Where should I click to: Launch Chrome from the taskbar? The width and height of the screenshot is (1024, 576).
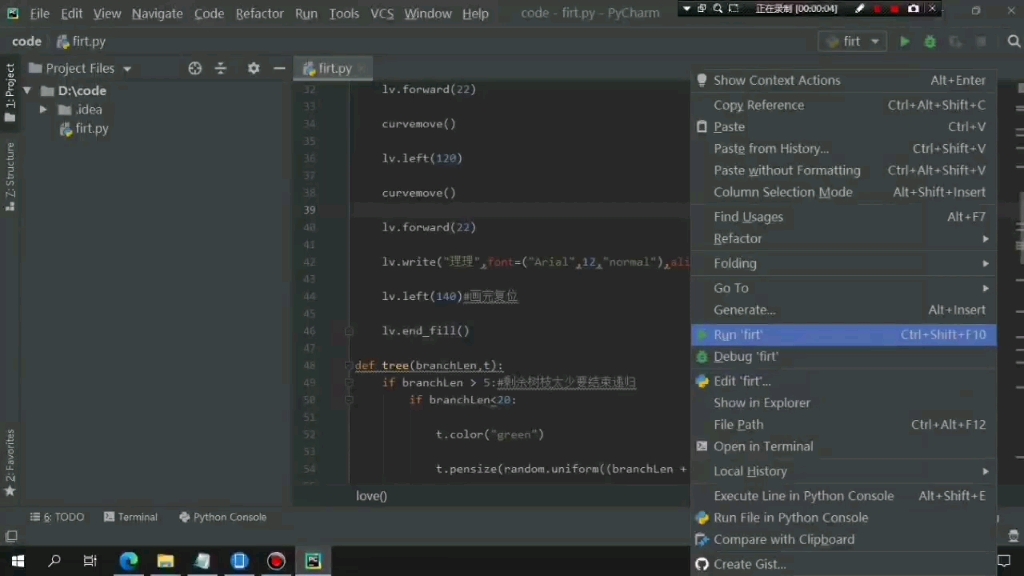click(x=128, y=561)
